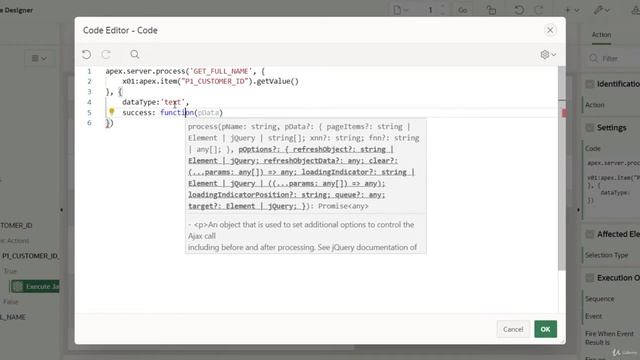The image size is (640, 360).
Task: Click the Filter field in property panel
Action: (x=616, y=59)
